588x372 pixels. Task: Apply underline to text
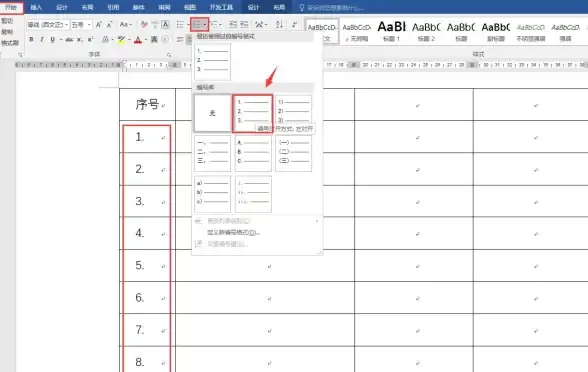tap(52, 39)
